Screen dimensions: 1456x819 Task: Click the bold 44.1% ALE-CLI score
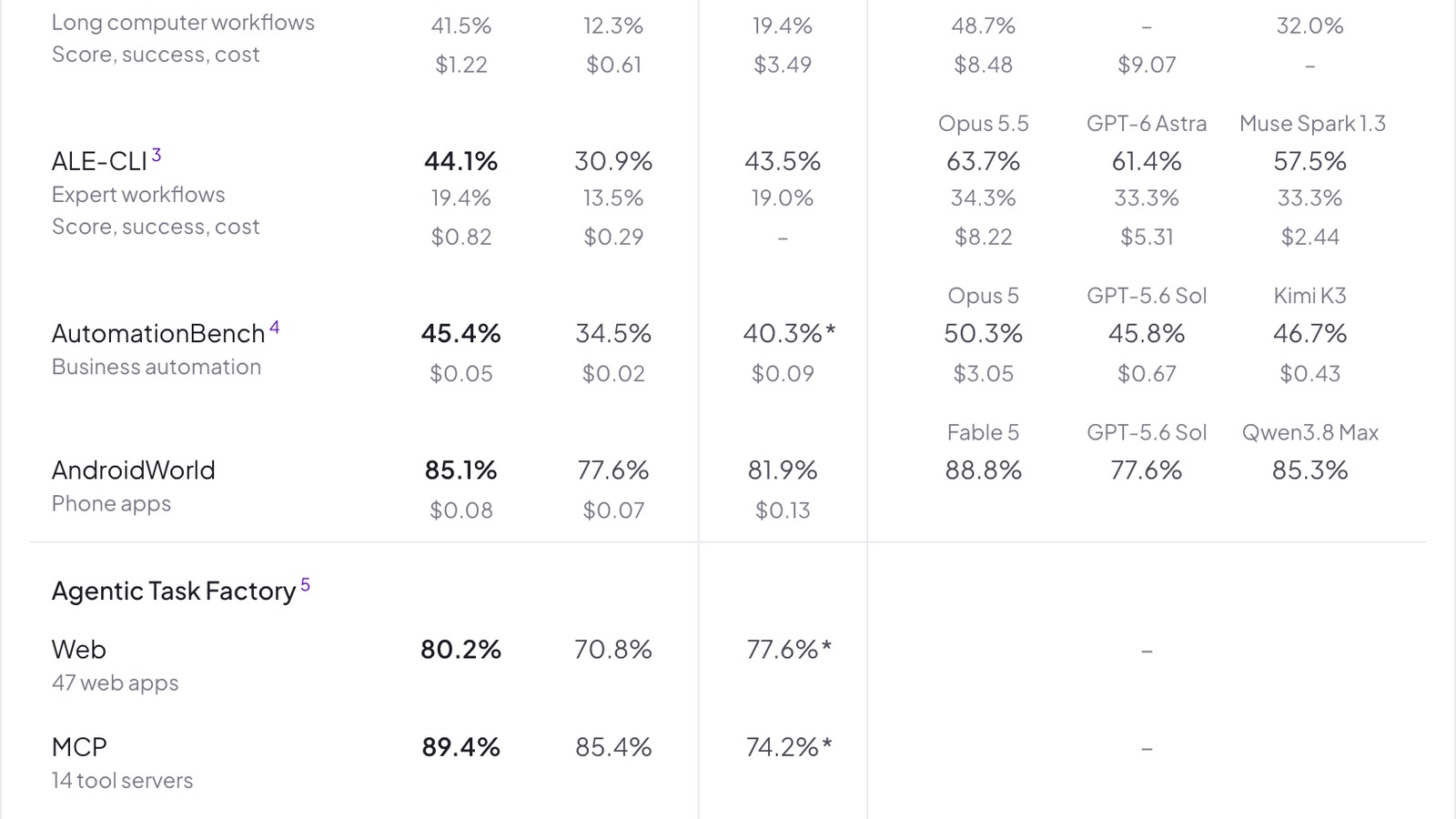click(x=461, y=161)
